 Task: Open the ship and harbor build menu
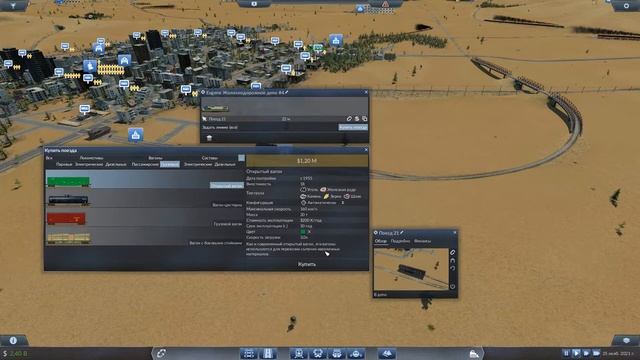356,353
